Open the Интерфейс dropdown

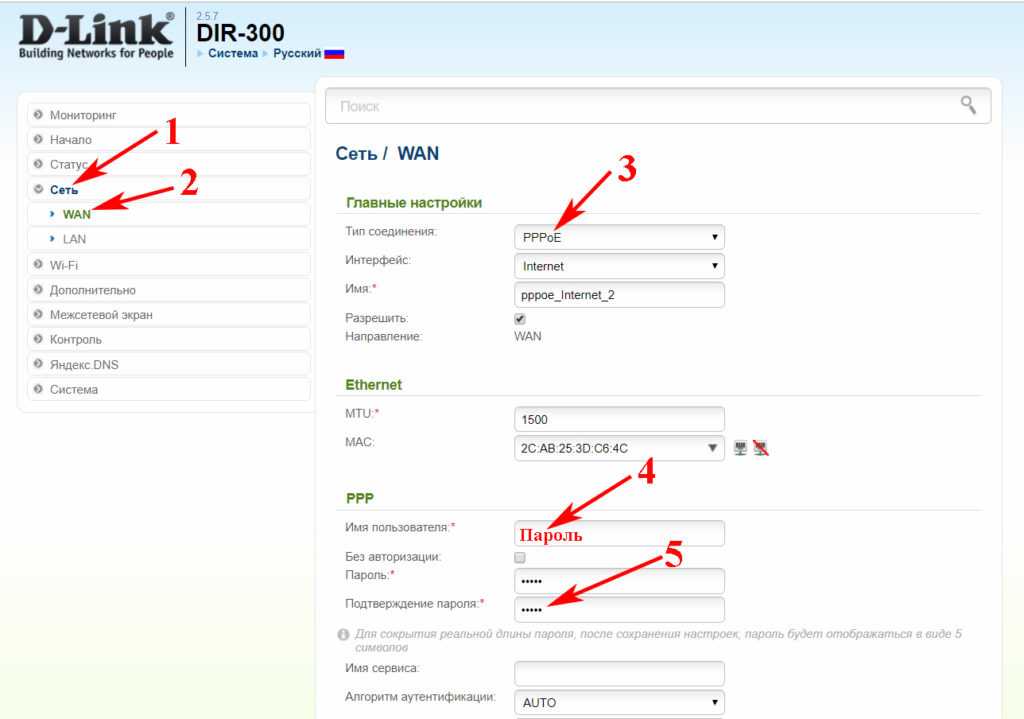(x=619, y=266)
